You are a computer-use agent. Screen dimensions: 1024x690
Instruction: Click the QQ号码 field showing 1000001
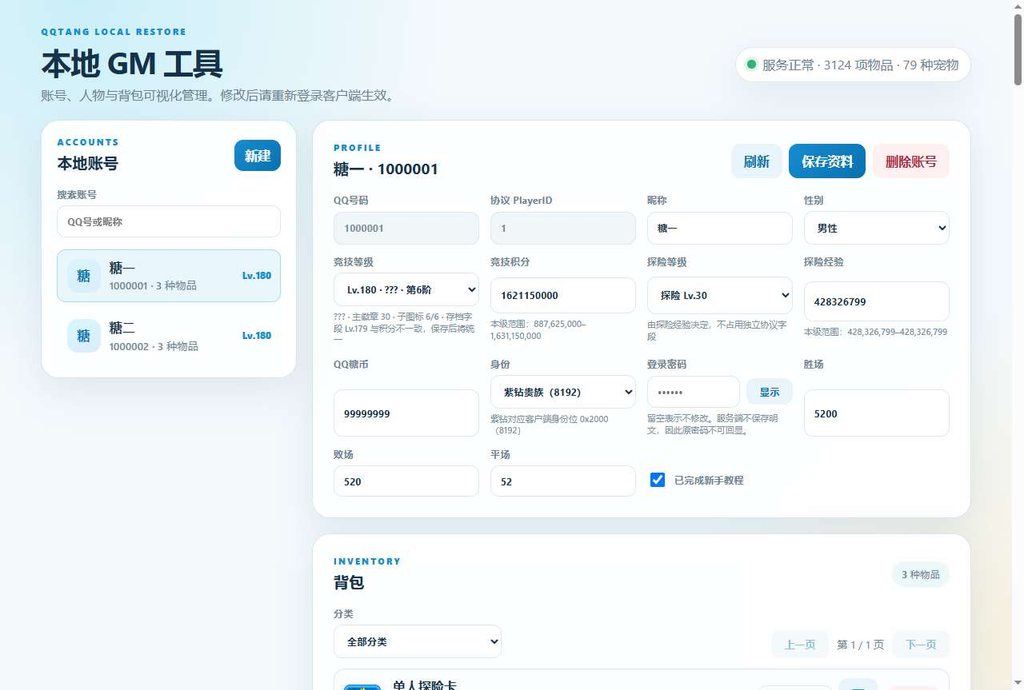pos(406,228)
